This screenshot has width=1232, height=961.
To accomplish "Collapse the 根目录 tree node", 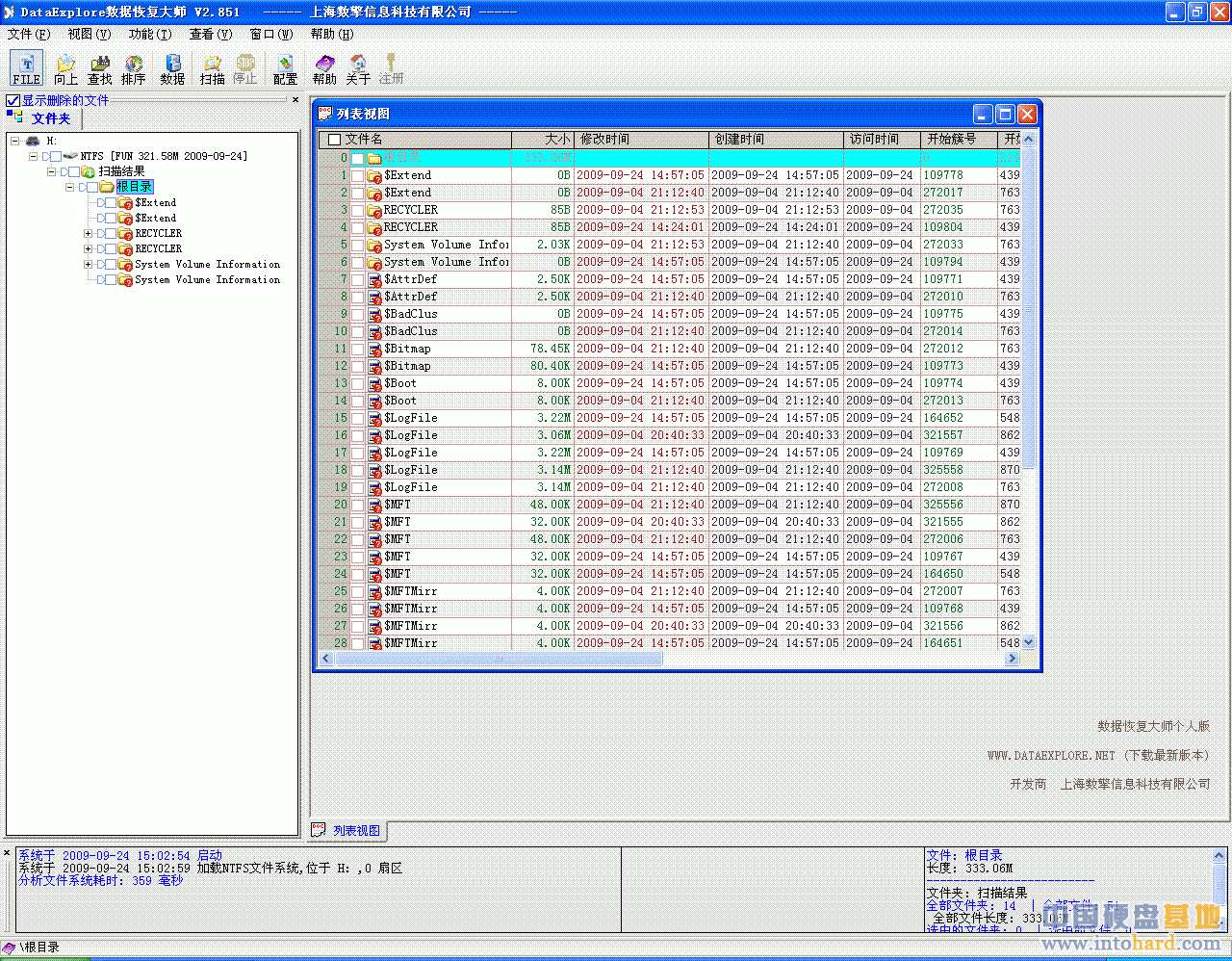I will click(70, 187).
